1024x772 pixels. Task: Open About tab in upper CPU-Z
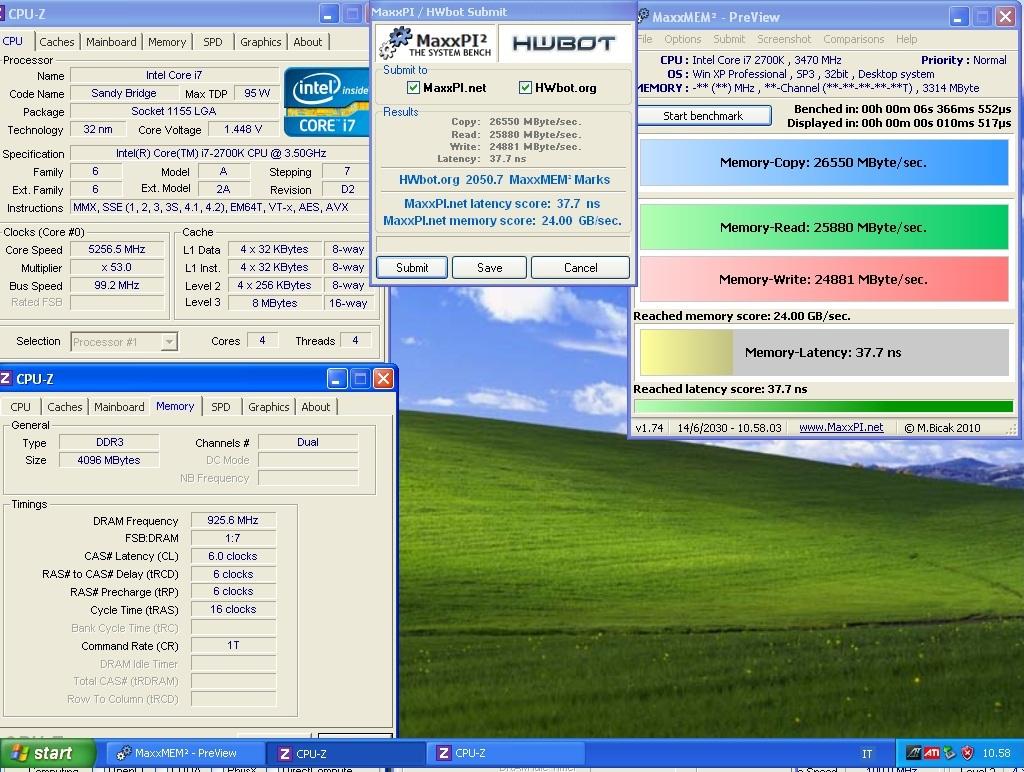pyautogui.click(x=308, y=42)
